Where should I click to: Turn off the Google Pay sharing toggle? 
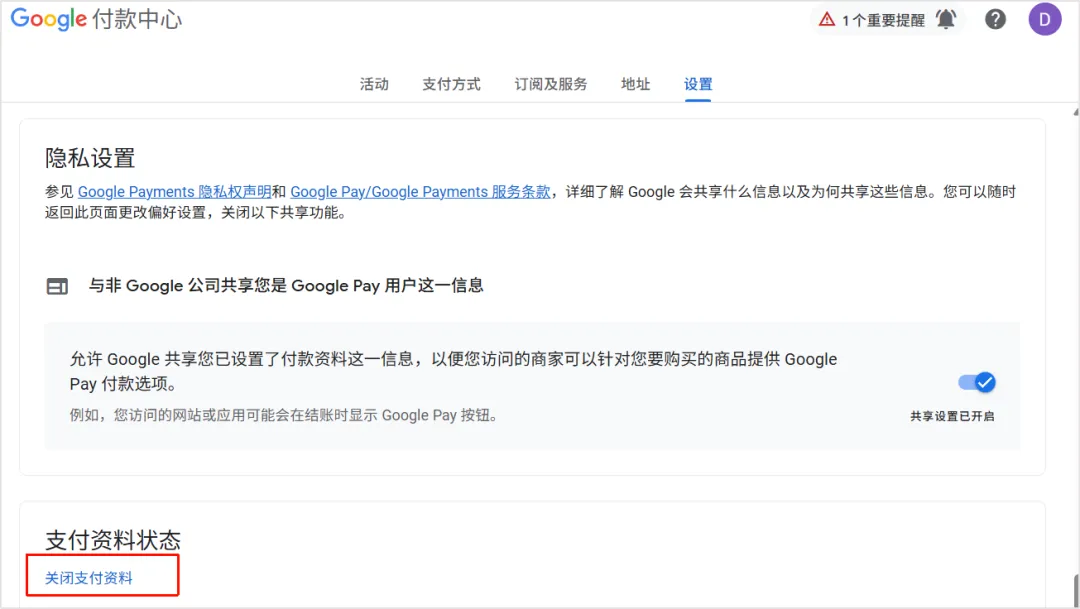coord(976,382)
